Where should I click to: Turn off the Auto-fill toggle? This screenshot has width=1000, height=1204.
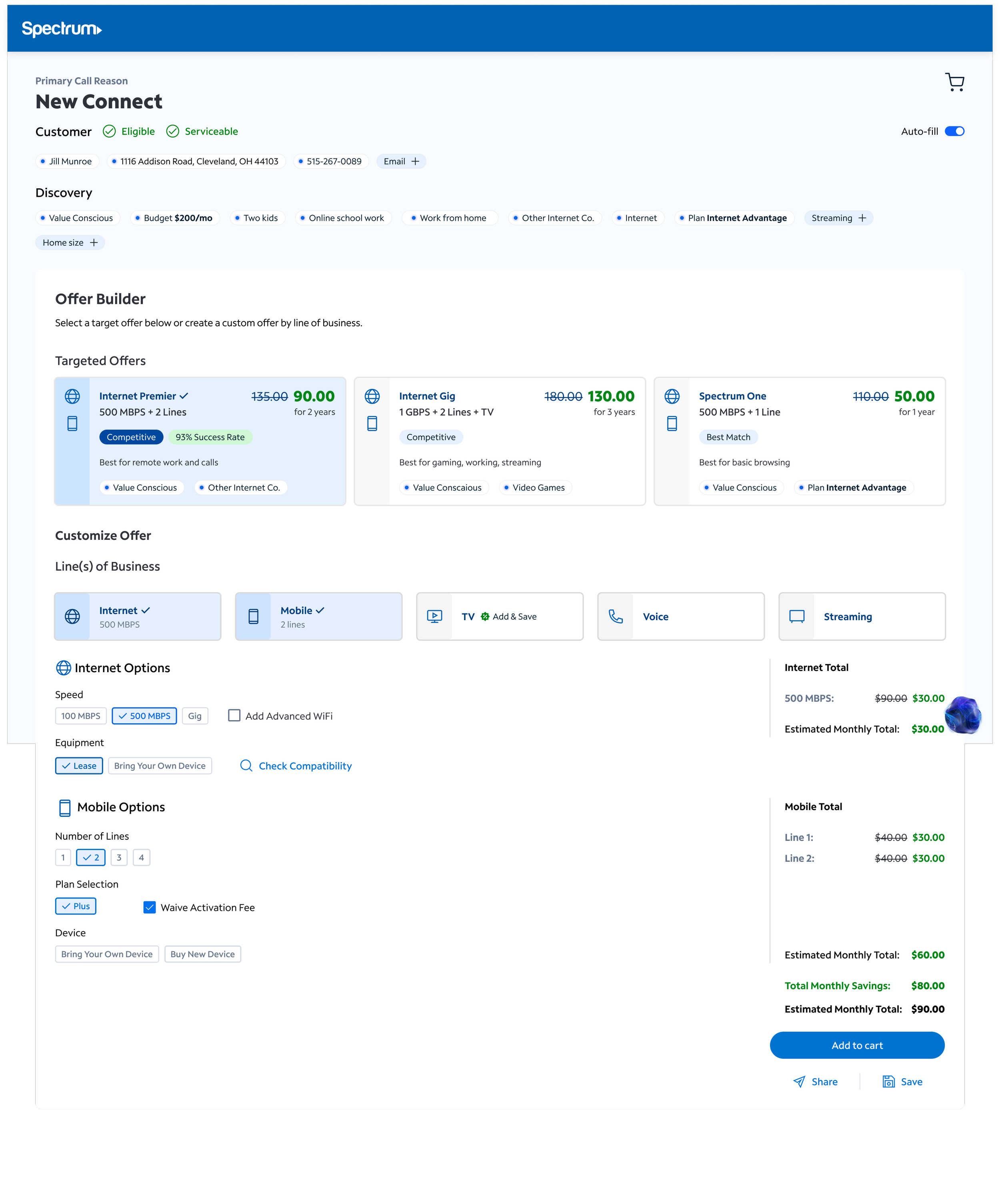click(955, 131)
